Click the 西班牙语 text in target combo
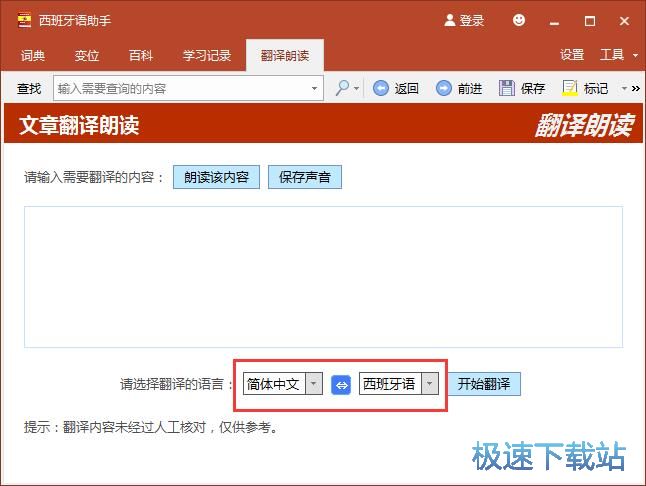The image size is (646, 486). 389,384
